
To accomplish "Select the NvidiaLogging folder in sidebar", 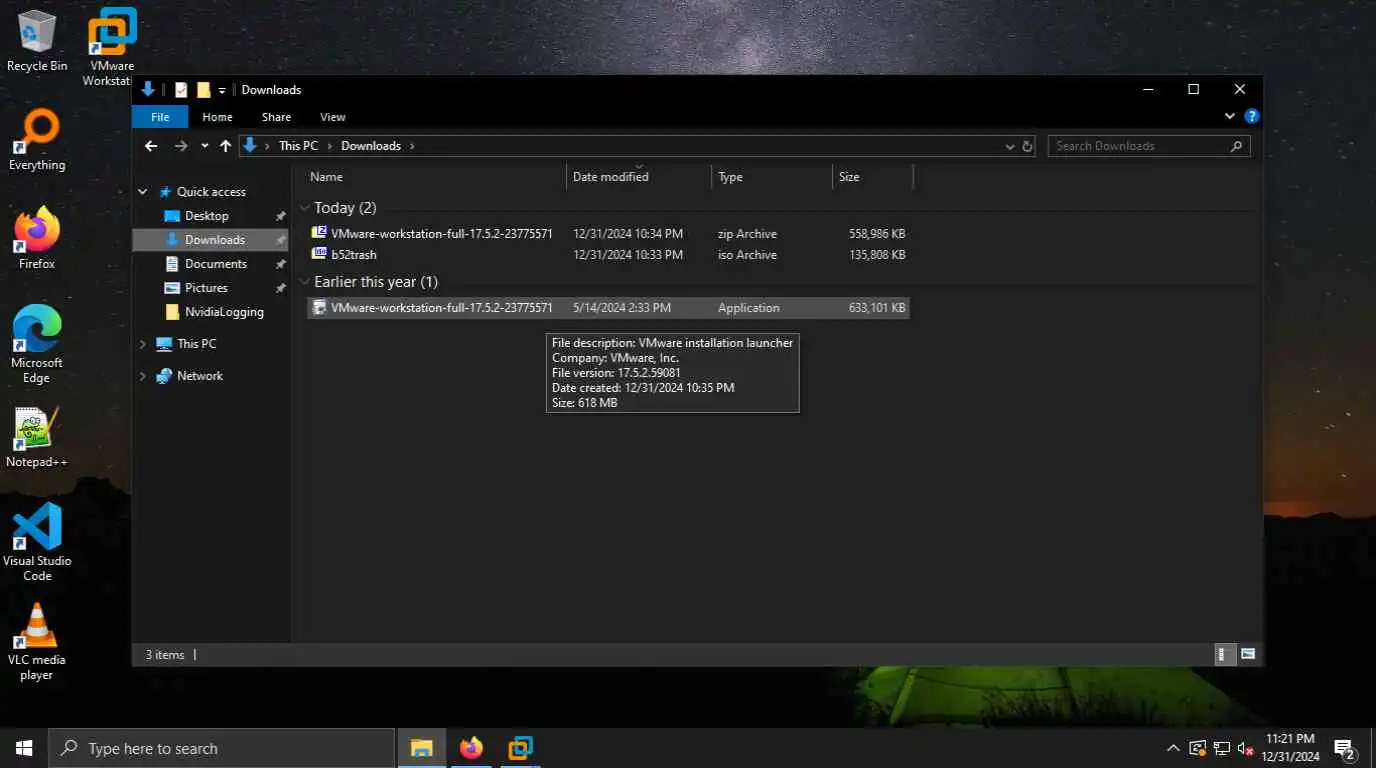I will pyautogui.click(x=224, y=312).
